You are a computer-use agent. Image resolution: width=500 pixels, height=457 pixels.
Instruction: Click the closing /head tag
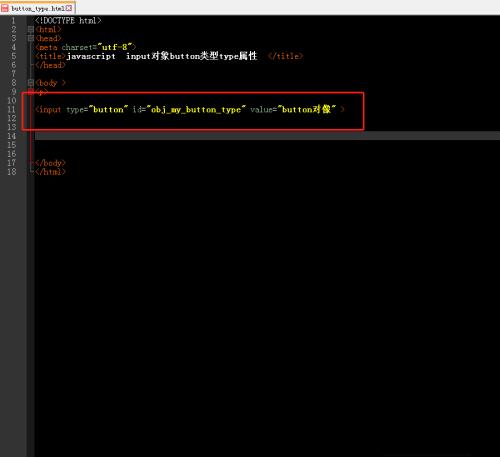[50, 65]
